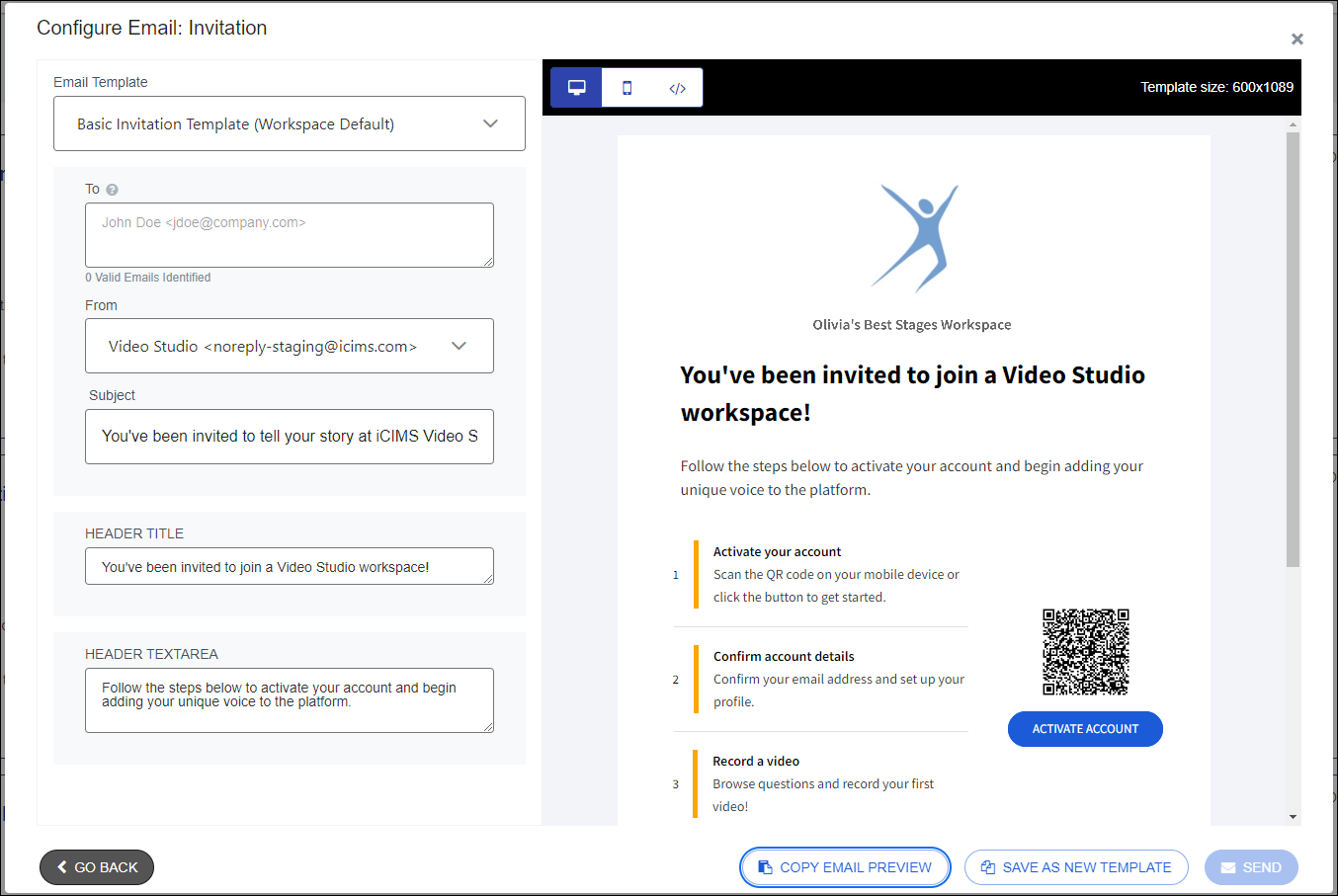Screen dimensions: 1338x896
Task: Edit the Header Textarea content
Action: tap(290, 699)
